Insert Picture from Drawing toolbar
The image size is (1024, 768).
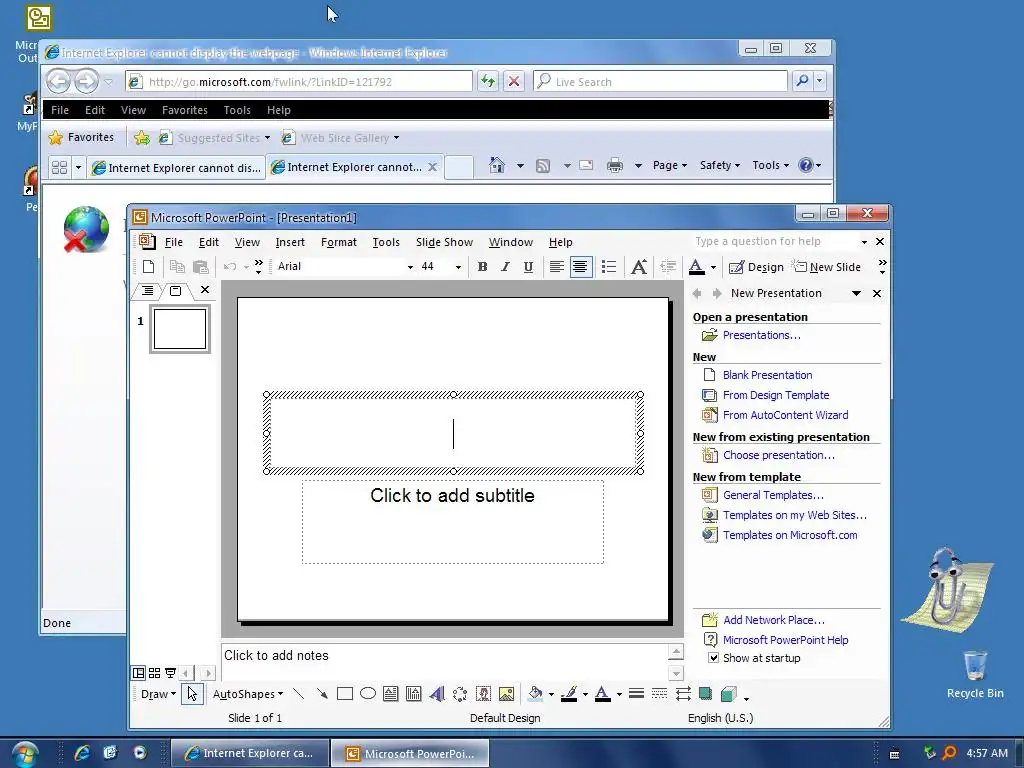(x=506, y=694)
